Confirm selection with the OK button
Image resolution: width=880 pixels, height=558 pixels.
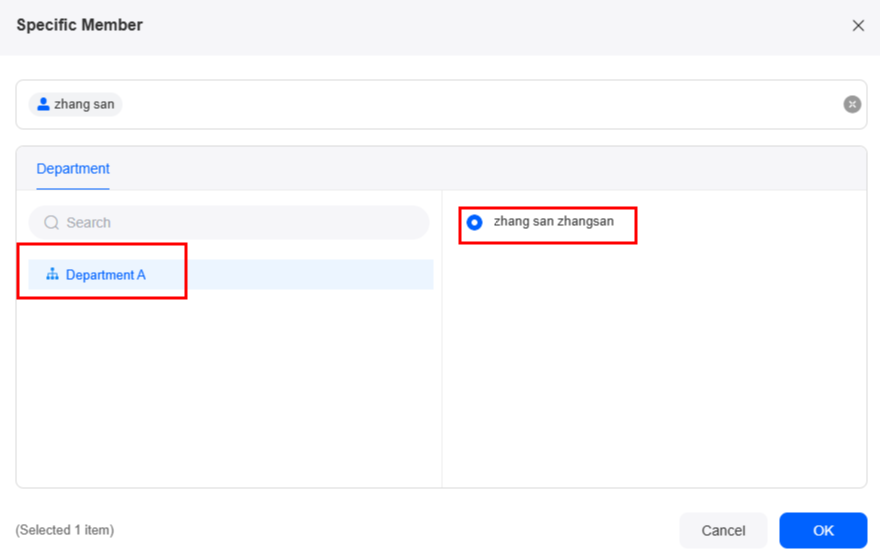click(x=823, y=530)
